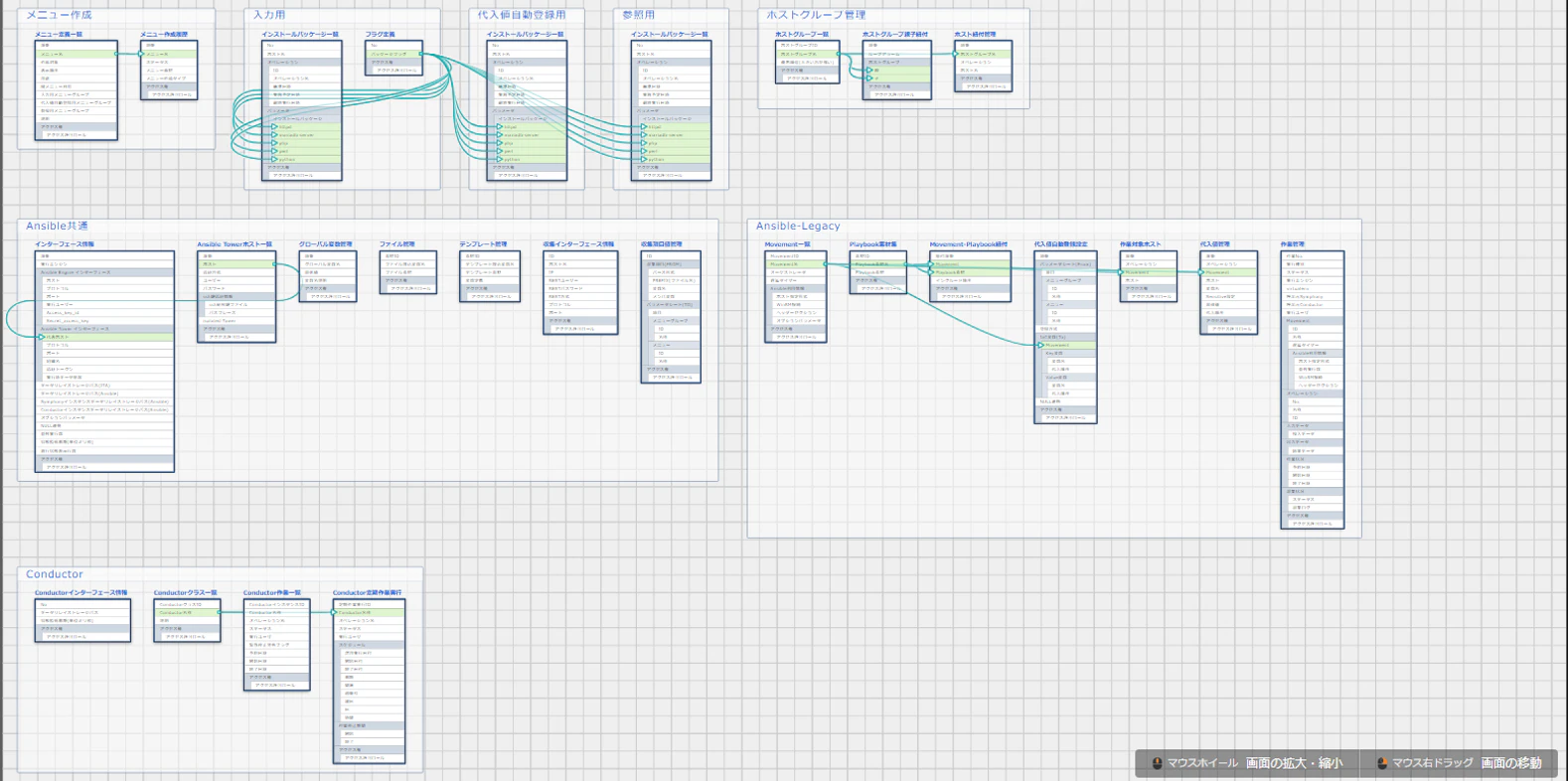Select the httpd row in 参照用 package table
This screenshot has width=1568, height=781.
[x=674, y=127]
